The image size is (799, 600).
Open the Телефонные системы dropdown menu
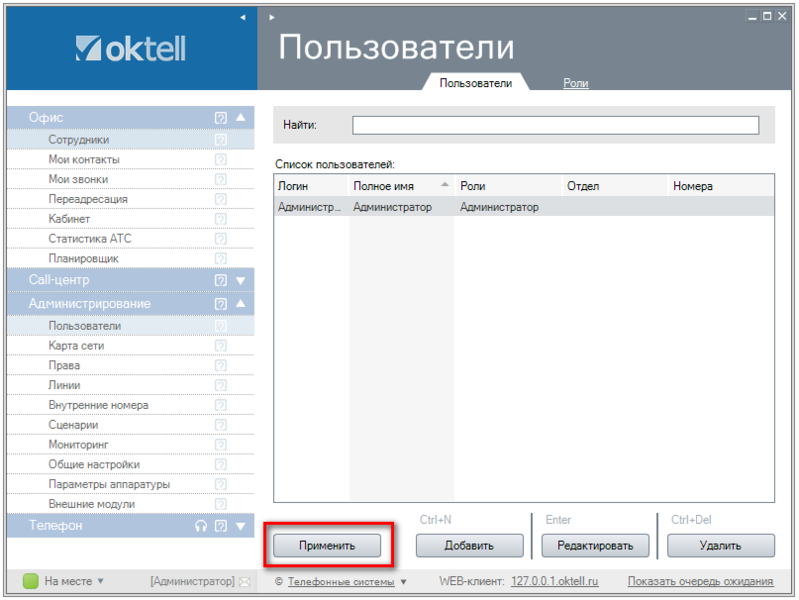pos(404,582)
